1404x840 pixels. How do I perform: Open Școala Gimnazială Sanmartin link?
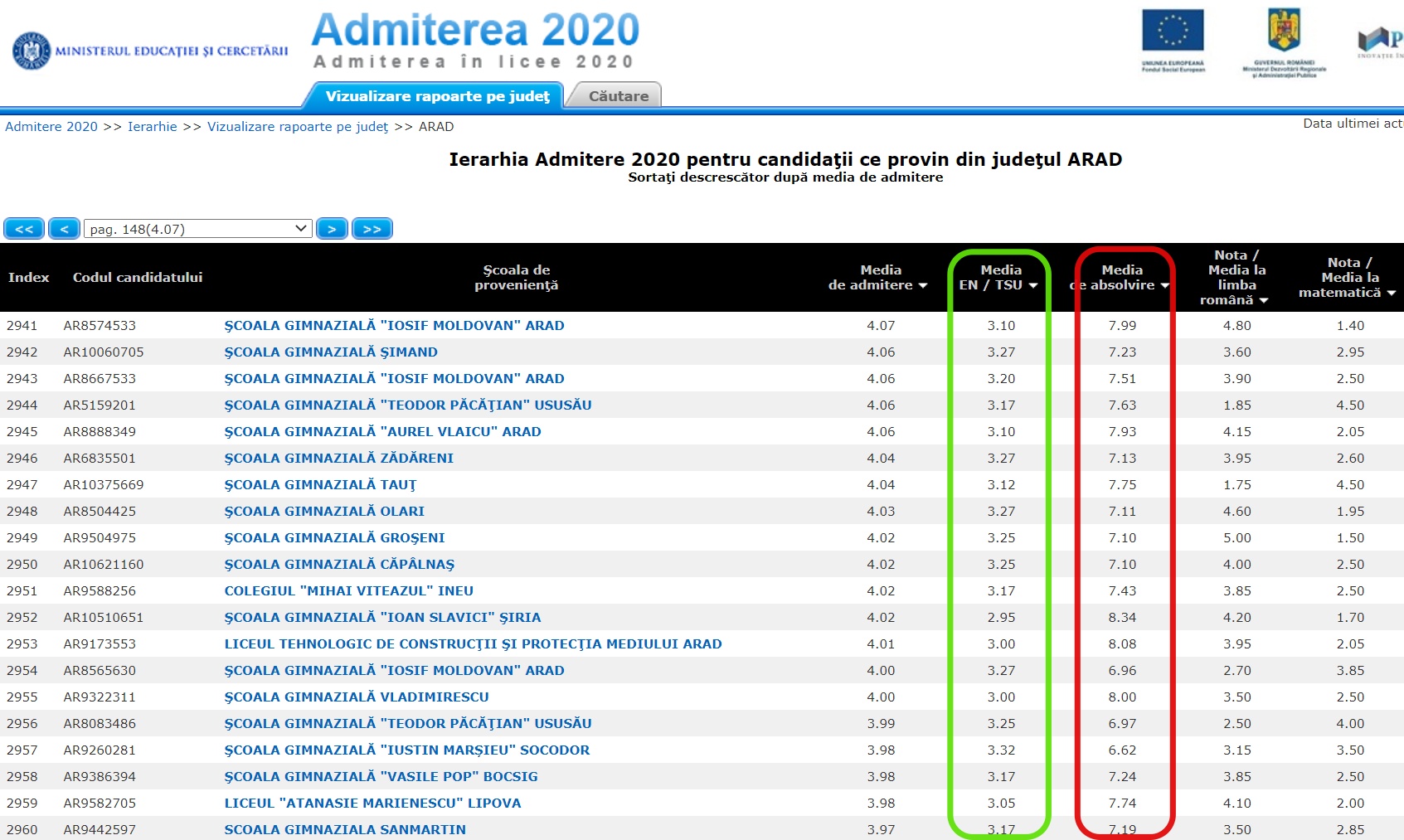[x=345, y=829]
